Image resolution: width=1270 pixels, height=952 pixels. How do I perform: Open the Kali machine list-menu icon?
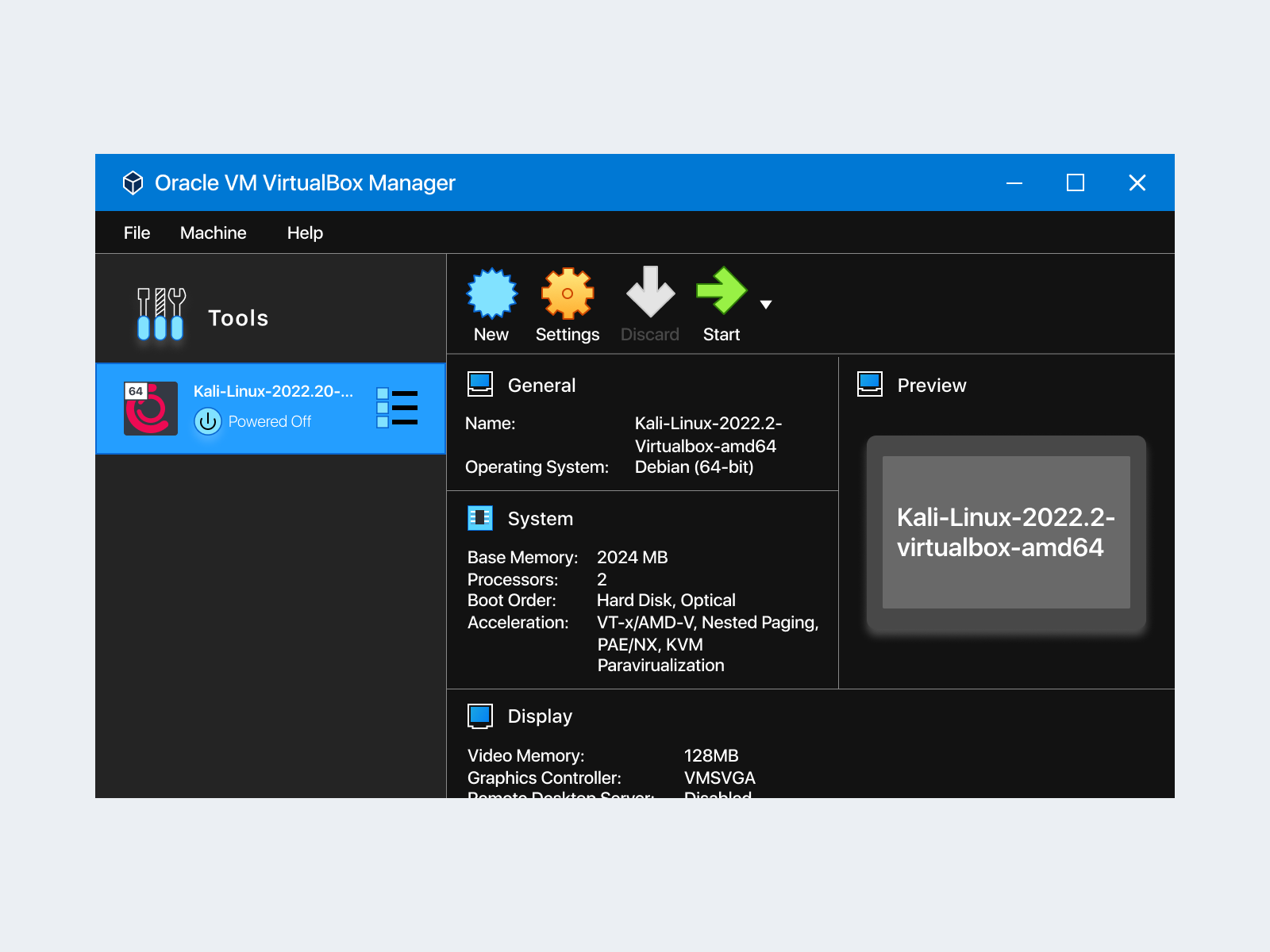(397, 408)
